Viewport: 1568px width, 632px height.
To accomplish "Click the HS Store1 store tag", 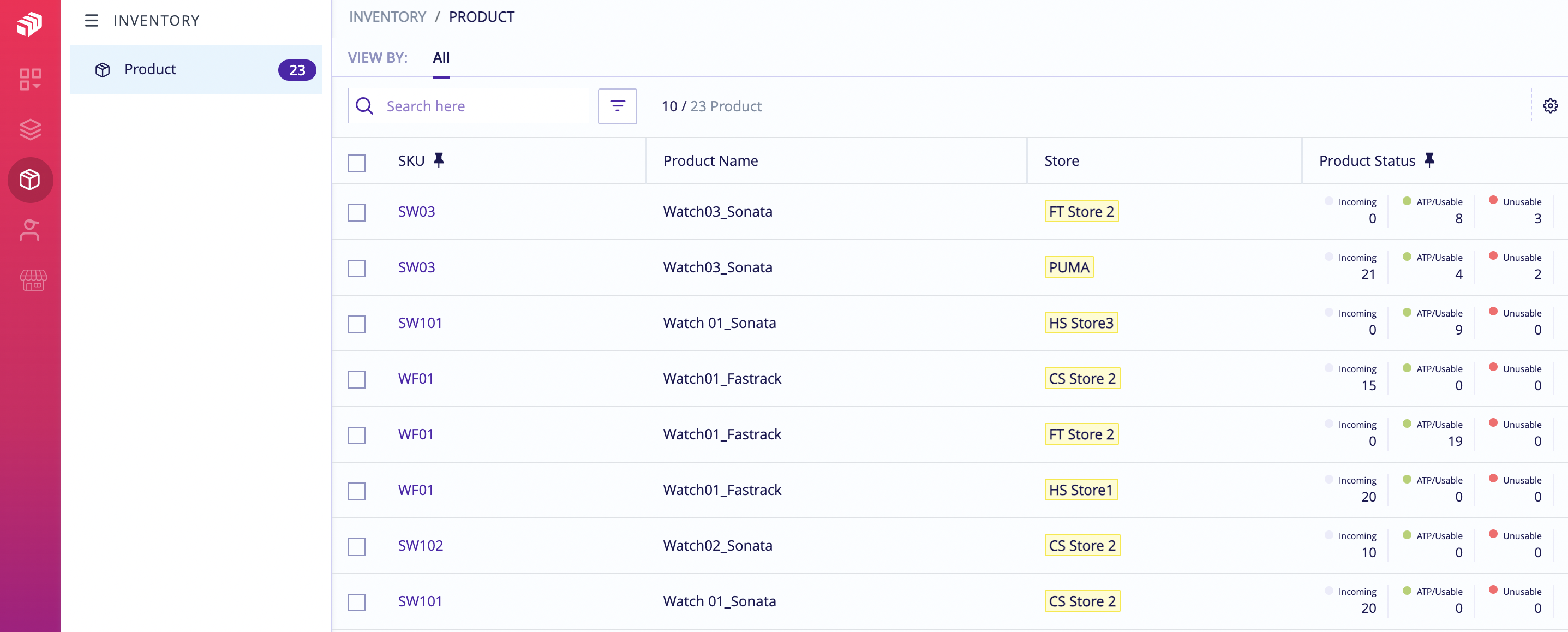I will (1081, 490).
